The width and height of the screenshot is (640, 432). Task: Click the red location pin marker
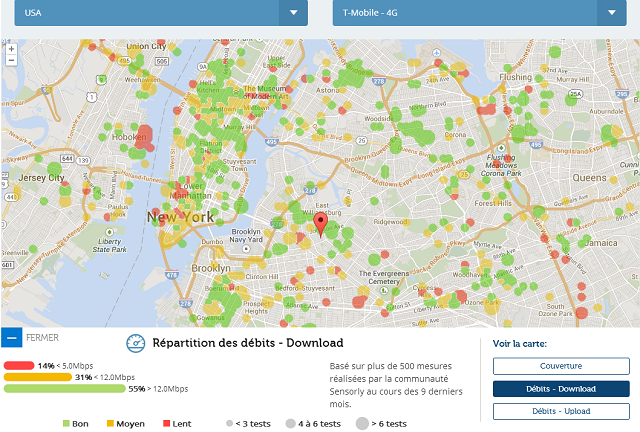(x=320, y=223)
